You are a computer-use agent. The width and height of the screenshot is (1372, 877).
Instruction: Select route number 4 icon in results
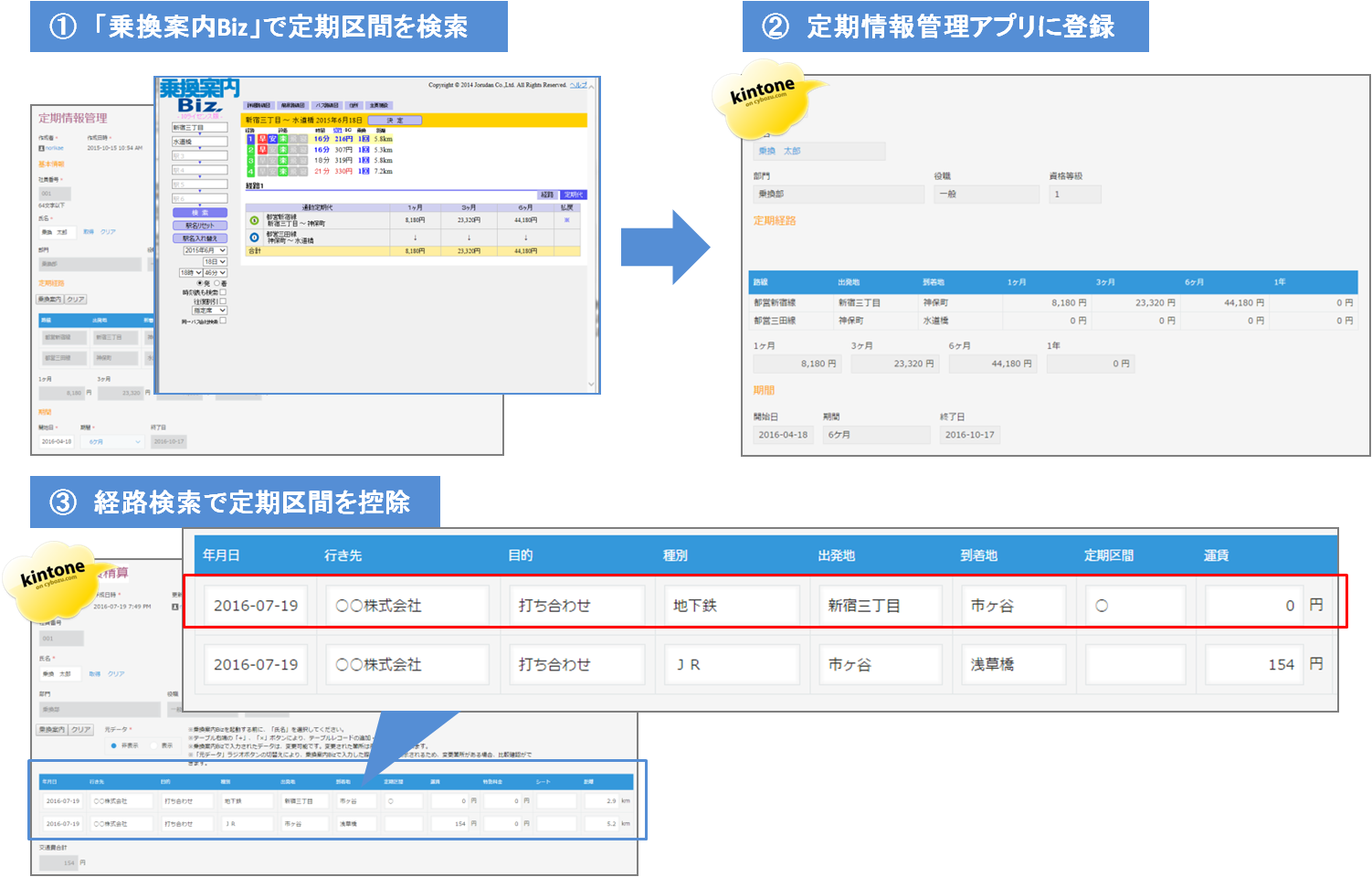[x=250, y=172]
